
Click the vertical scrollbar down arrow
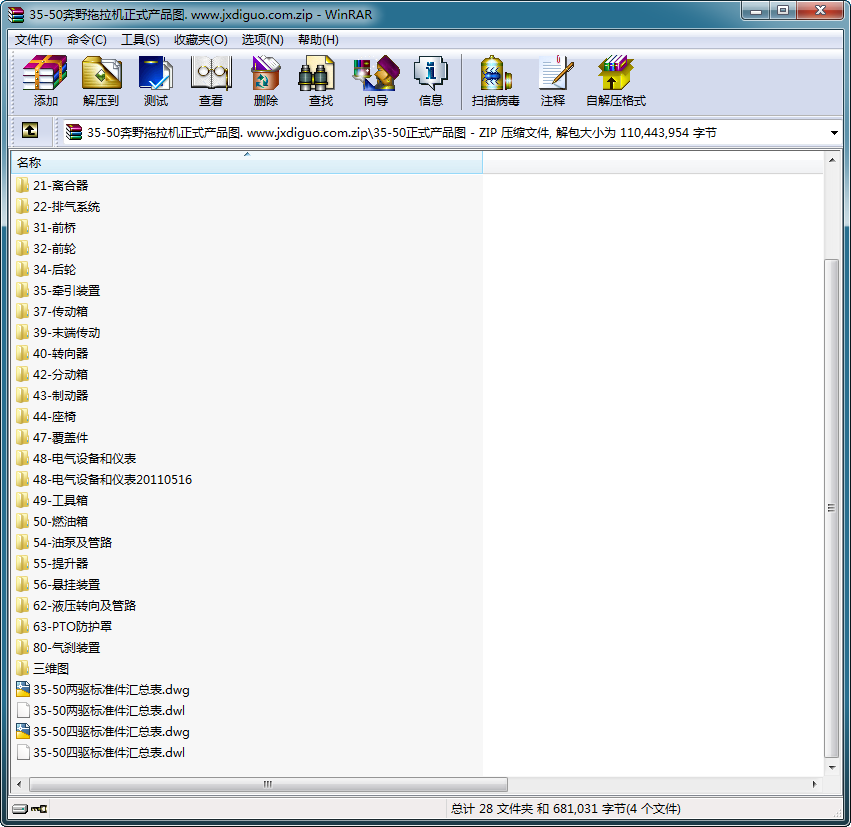pyautogui.click(x=831, y=767)
